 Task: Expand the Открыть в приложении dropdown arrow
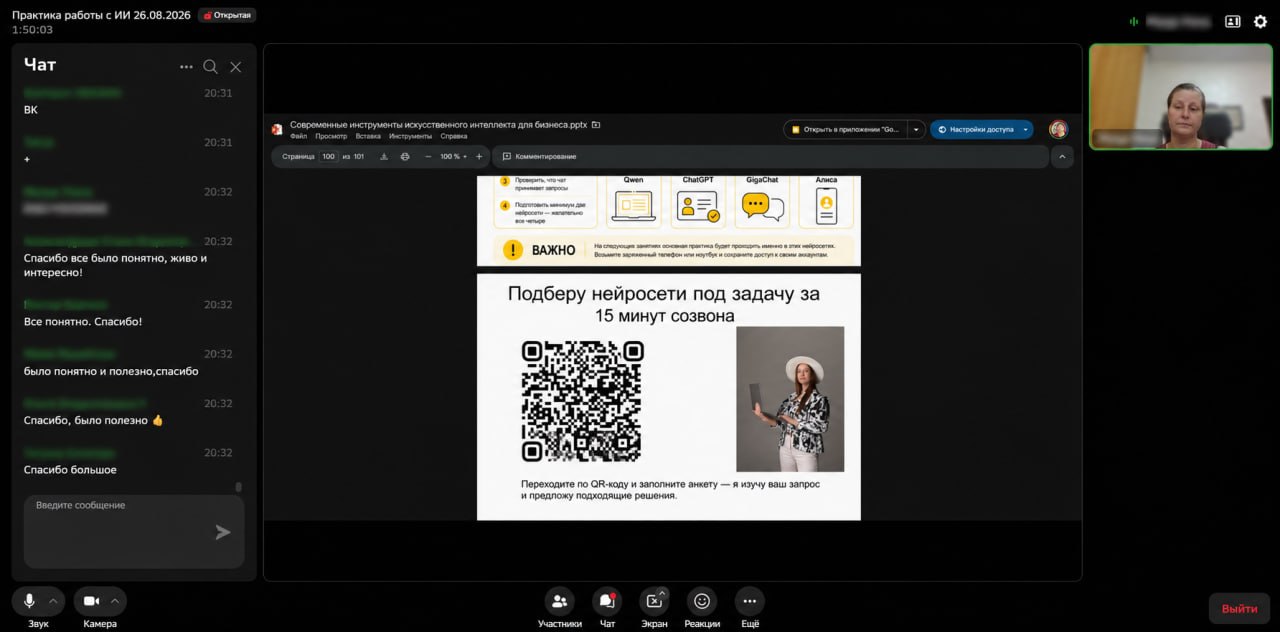(916, 129)
